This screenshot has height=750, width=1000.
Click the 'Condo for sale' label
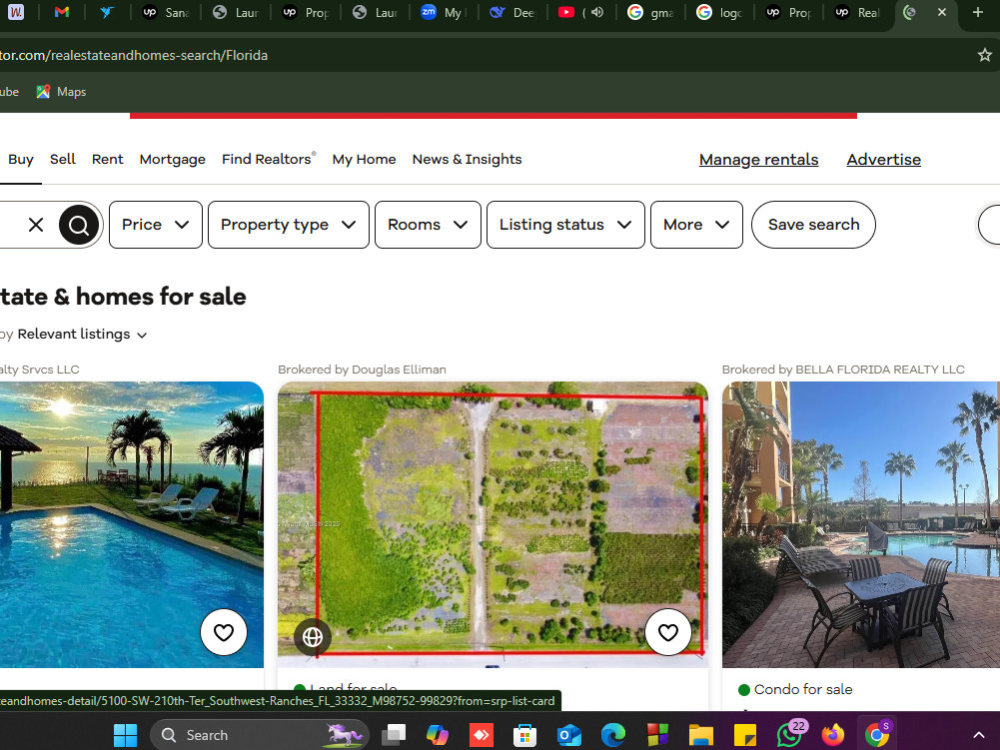803,689
